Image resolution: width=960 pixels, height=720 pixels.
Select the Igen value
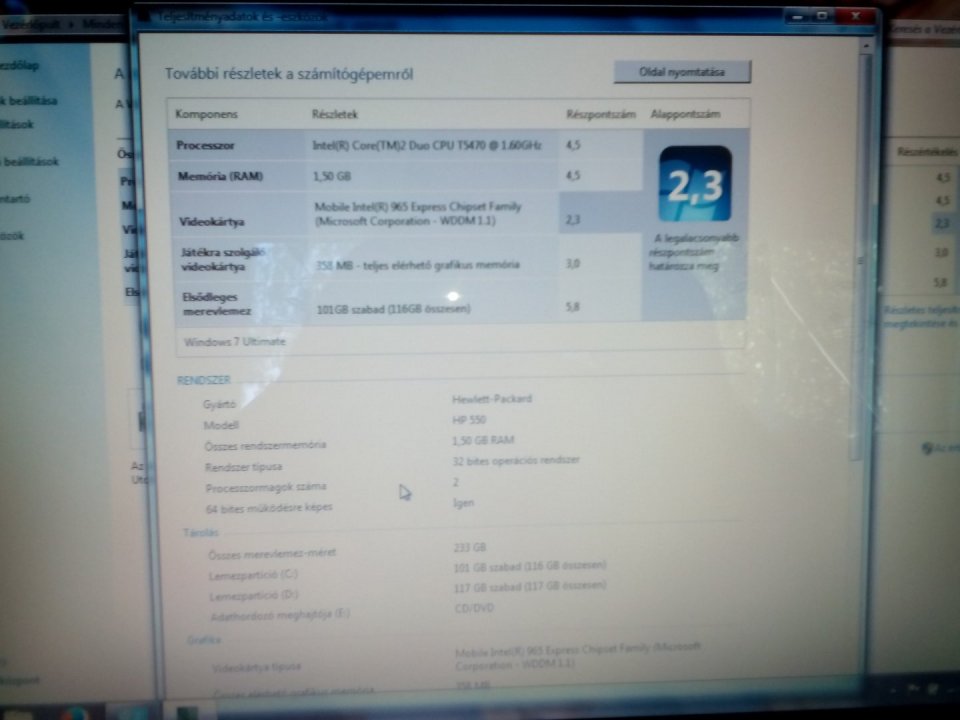(x=463, y=503)
